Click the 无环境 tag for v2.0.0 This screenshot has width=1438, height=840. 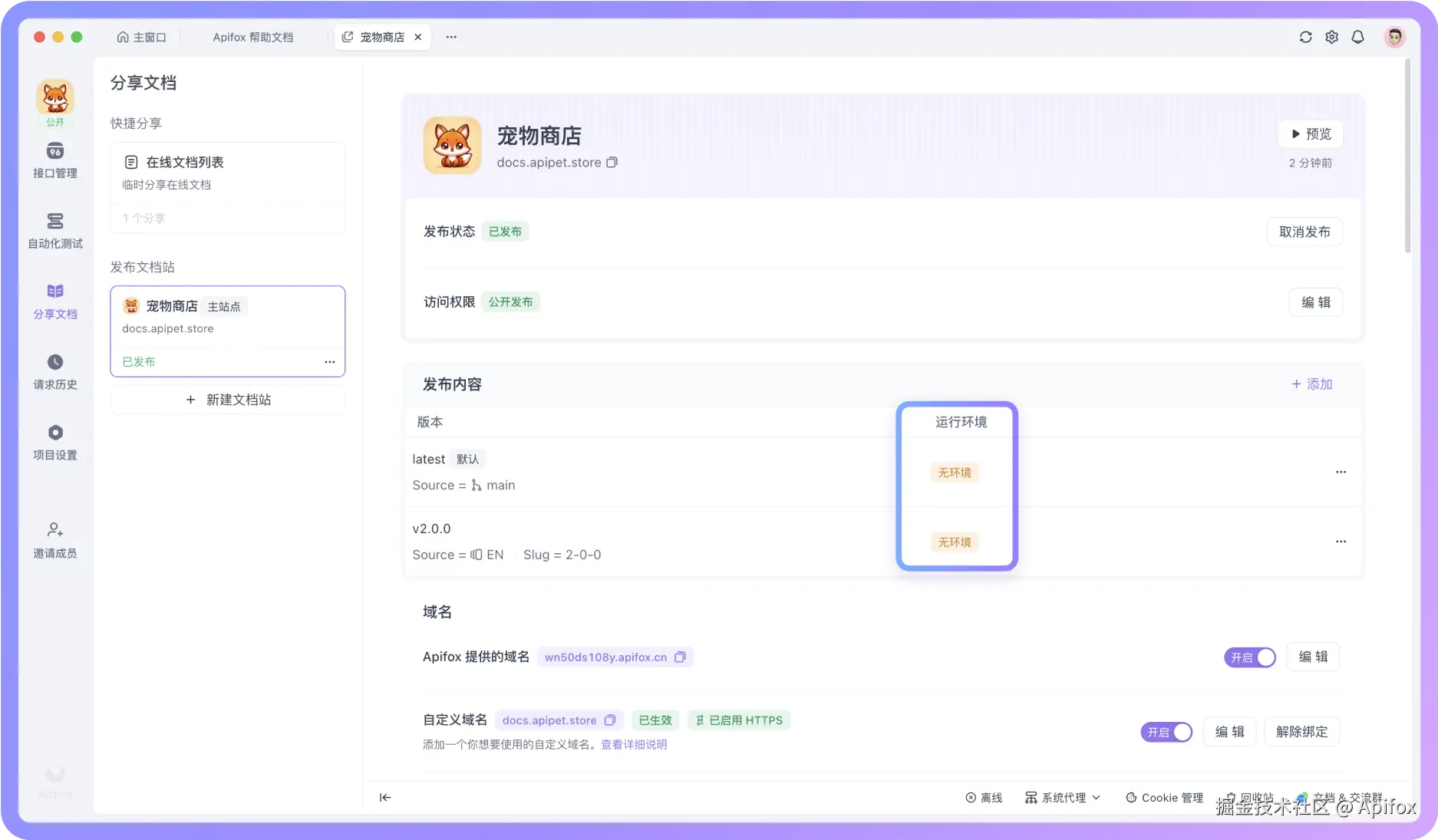coord(955,542)
